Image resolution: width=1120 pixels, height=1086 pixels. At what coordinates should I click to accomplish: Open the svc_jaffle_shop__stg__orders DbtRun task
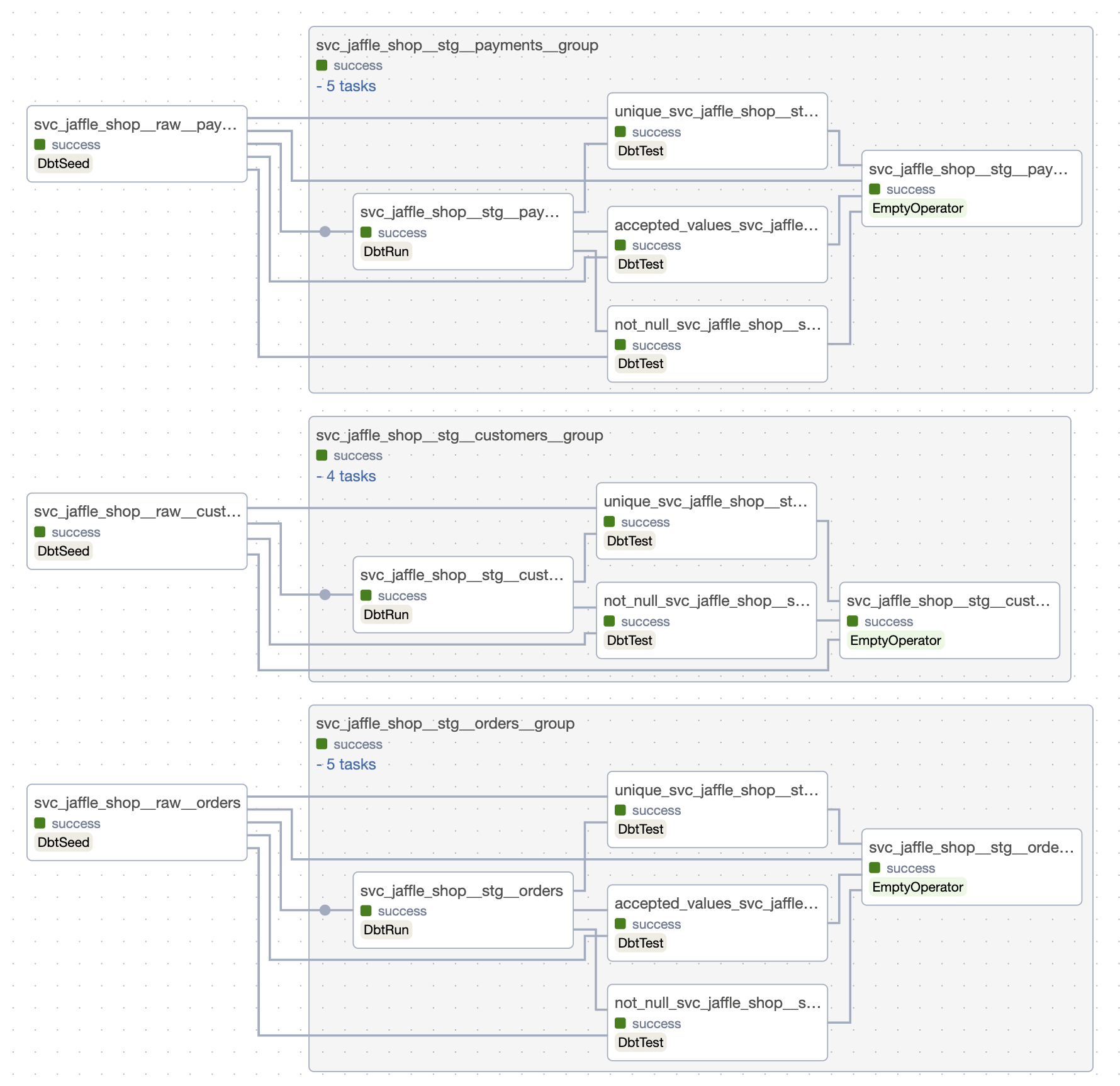click(462, 909)
